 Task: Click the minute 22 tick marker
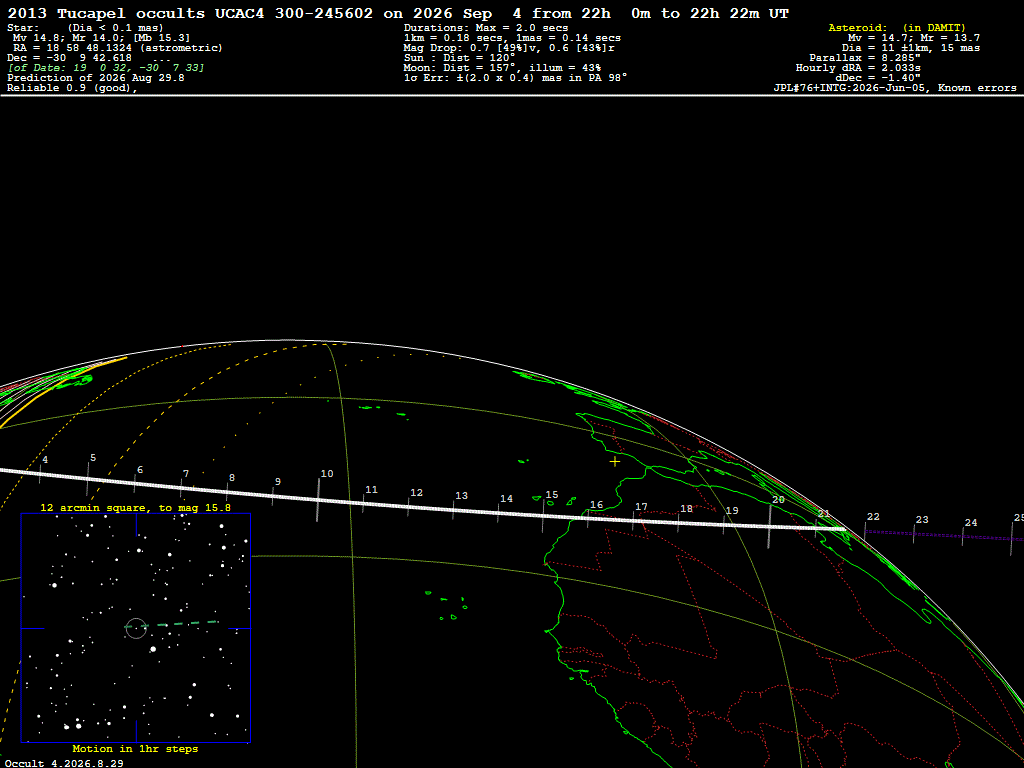pos(865,530)
